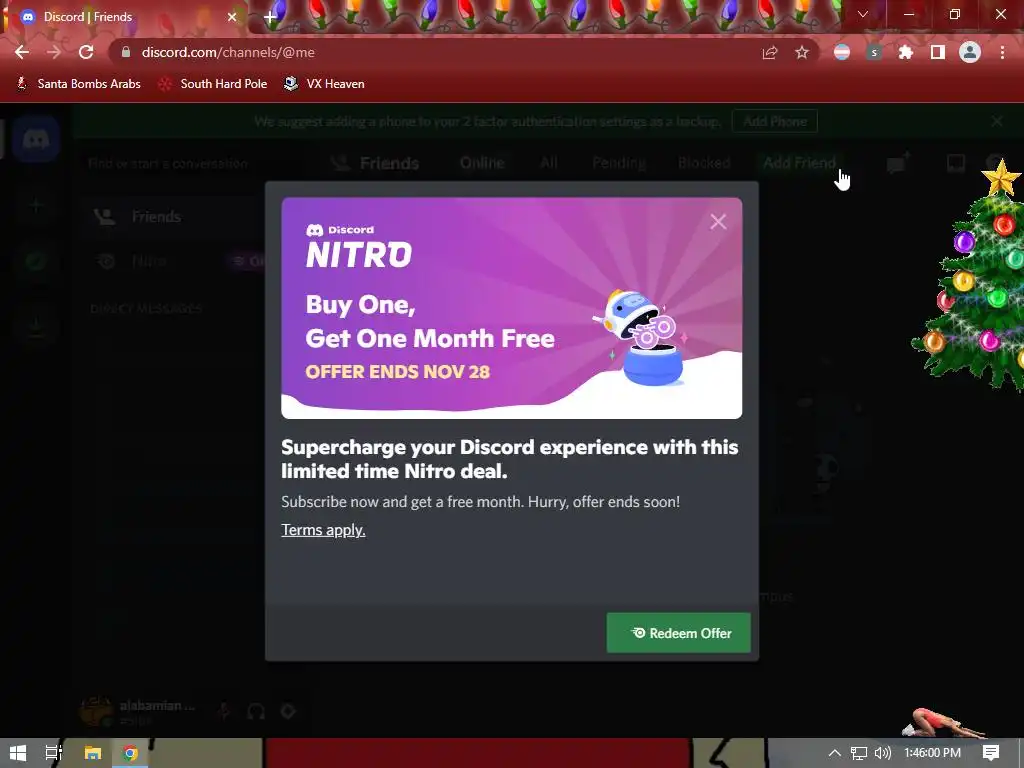Dismiss the 2 factor phone notice
This screenshot has height=768, width=1024.
[997, 121]
